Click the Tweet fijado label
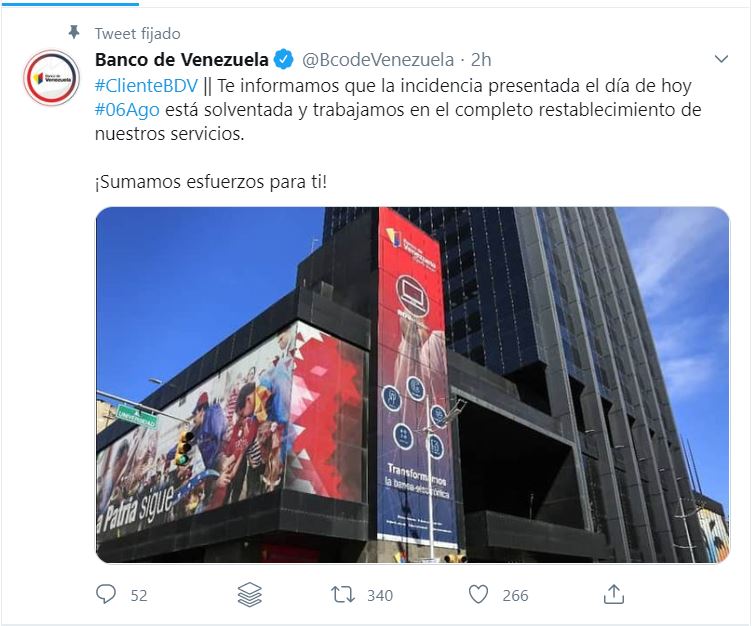The image size is (752, 626). tap(138, 34)
